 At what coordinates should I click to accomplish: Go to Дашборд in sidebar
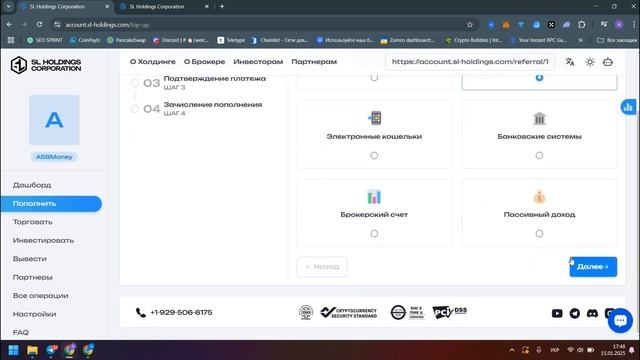(x=32, y=185)
